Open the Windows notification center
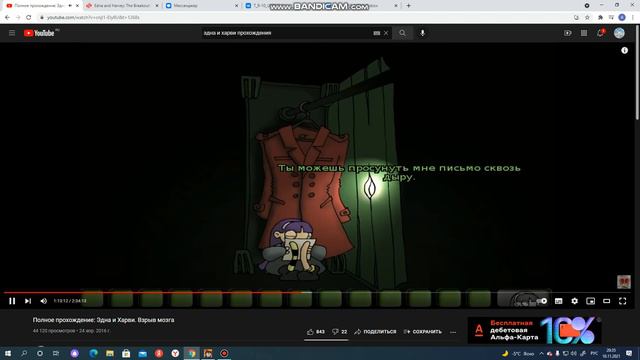The image size is (640, 360). 629,353
